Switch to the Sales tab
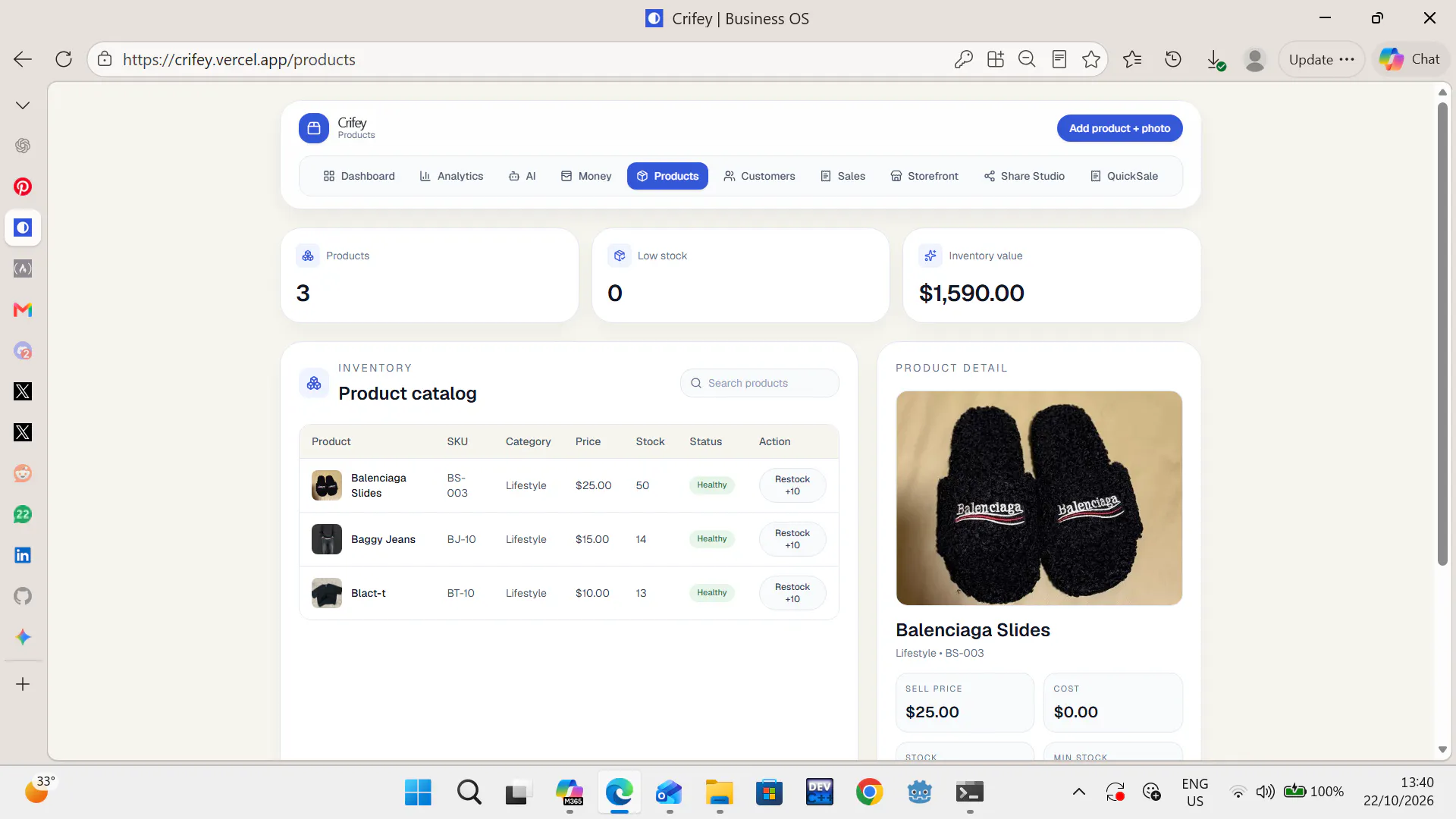1456x819 pixels. [x=843, y=176]
